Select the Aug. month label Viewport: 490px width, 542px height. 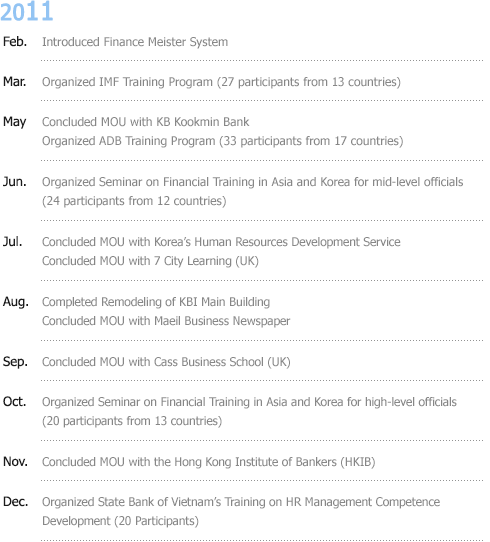pos(16,302)
